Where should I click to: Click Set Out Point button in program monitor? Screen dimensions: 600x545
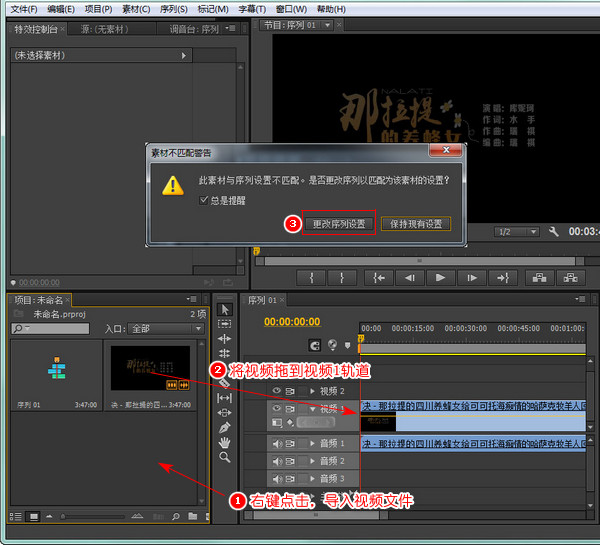(x=342, y=278)
